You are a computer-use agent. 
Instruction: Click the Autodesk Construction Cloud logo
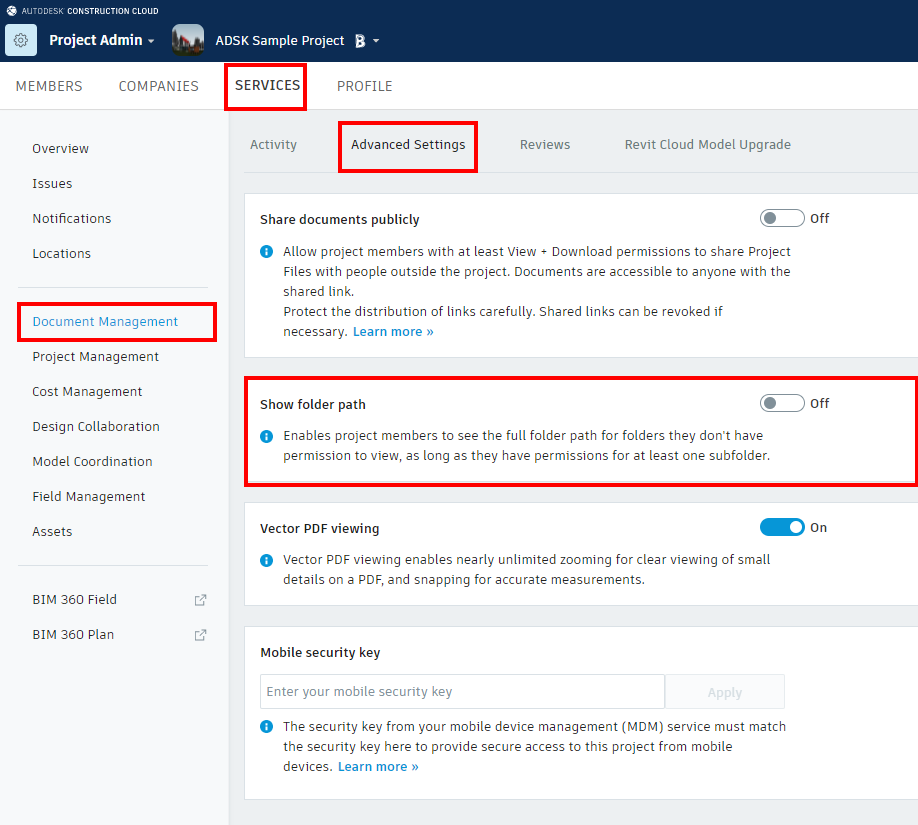11,11
